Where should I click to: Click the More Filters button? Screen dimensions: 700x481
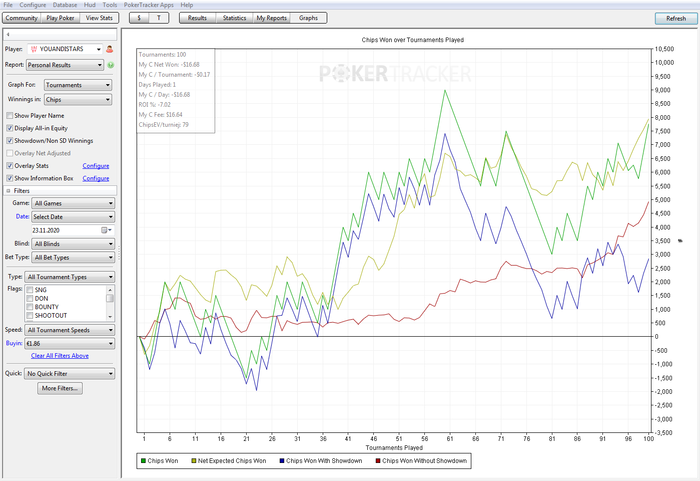click(x=60, y=388)
